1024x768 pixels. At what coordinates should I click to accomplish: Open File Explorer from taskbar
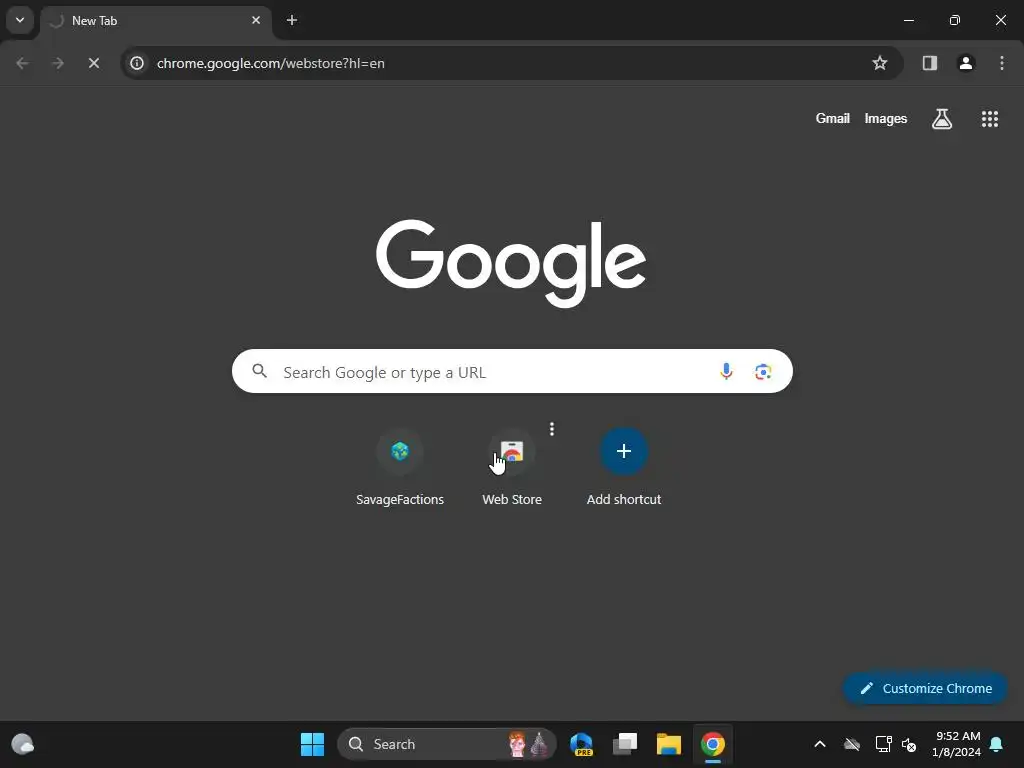(669, 744)
